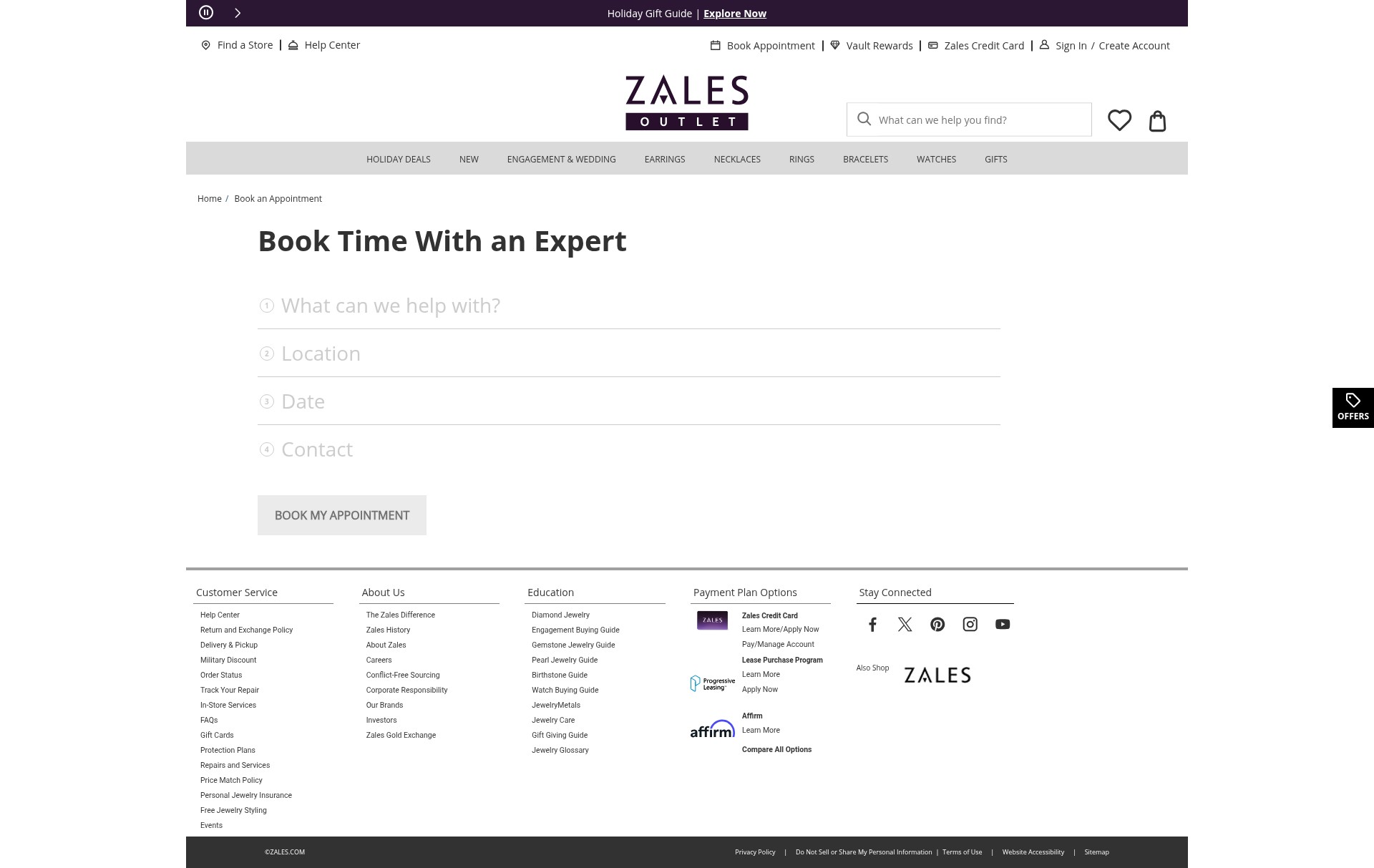Open the Holiday Deals menu
This screenshot has width=1374, height=868.
[x=399, y=159]
